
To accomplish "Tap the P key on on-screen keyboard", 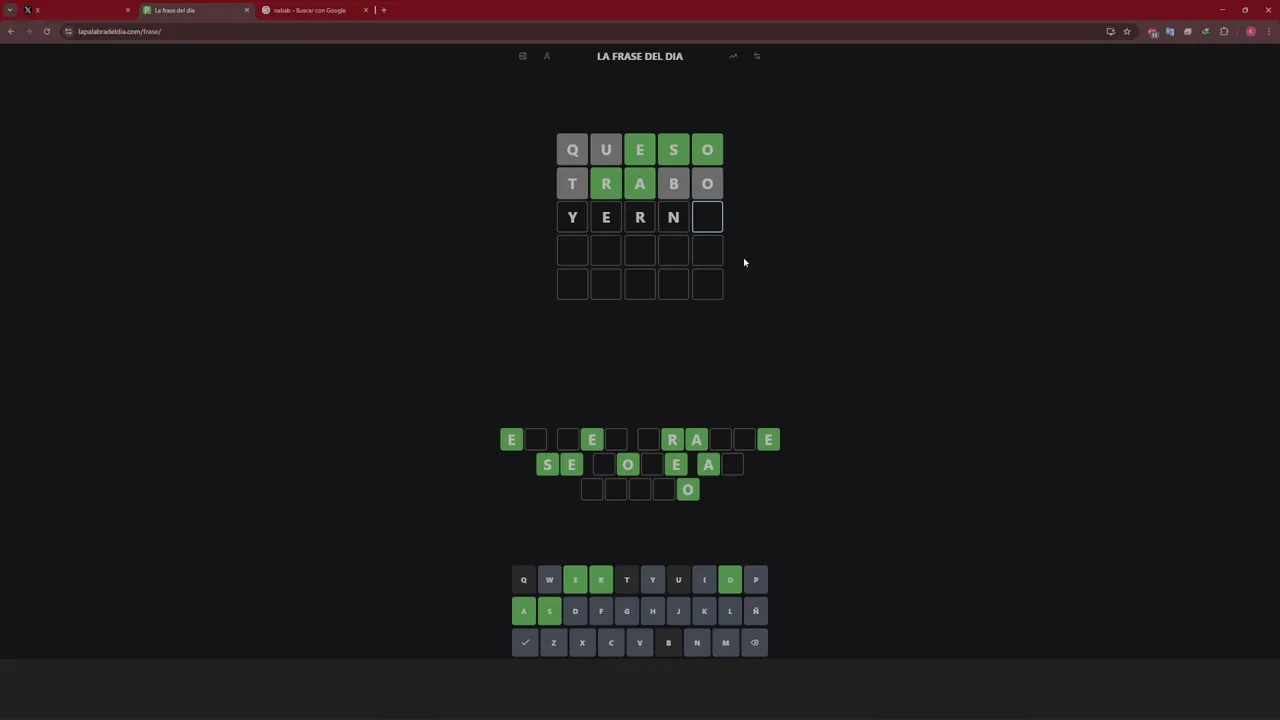I will click(x=756, y=580).
